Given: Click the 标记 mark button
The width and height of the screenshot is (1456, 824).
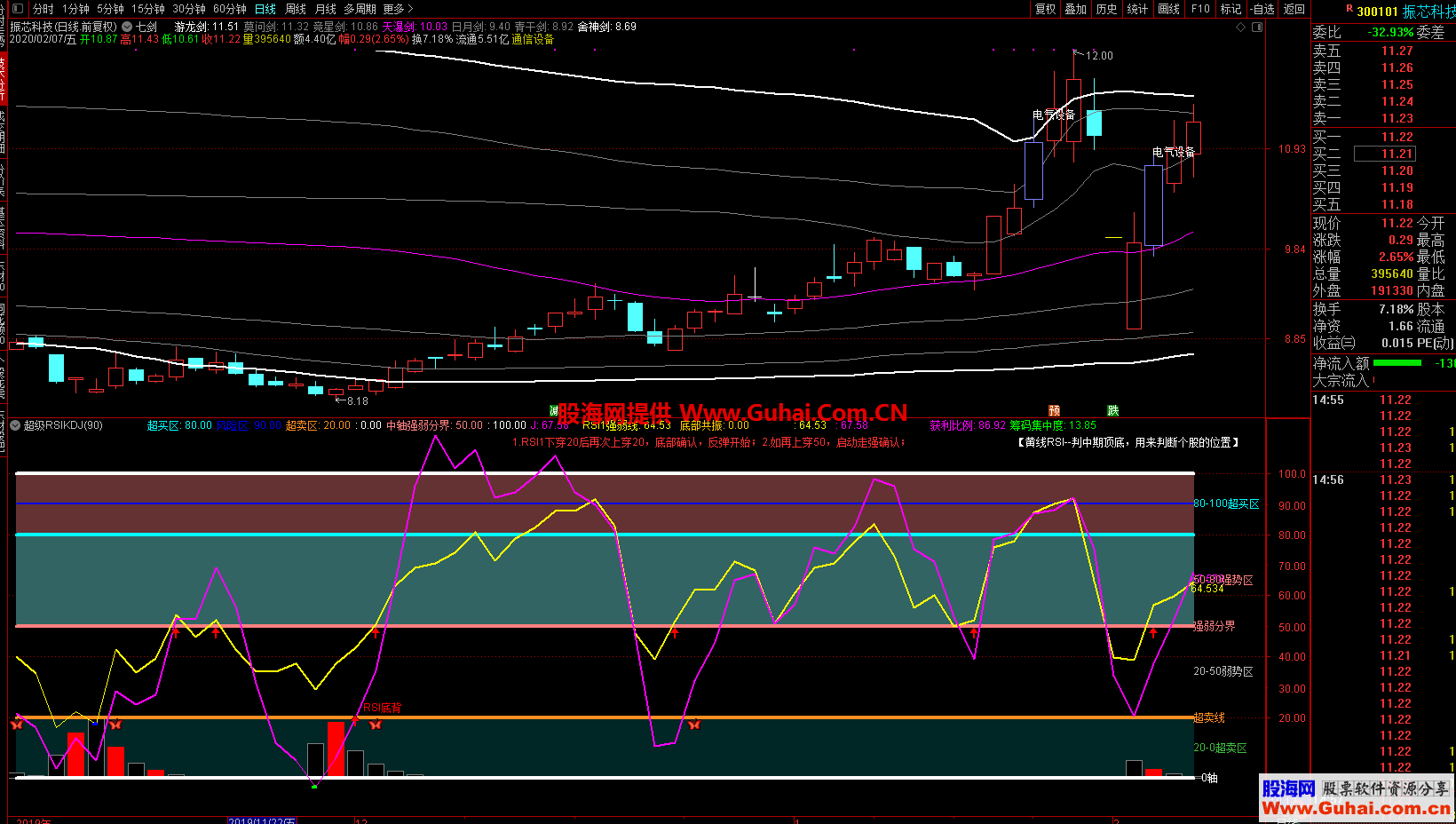Looking at the screenshot, I should 1230,9.
